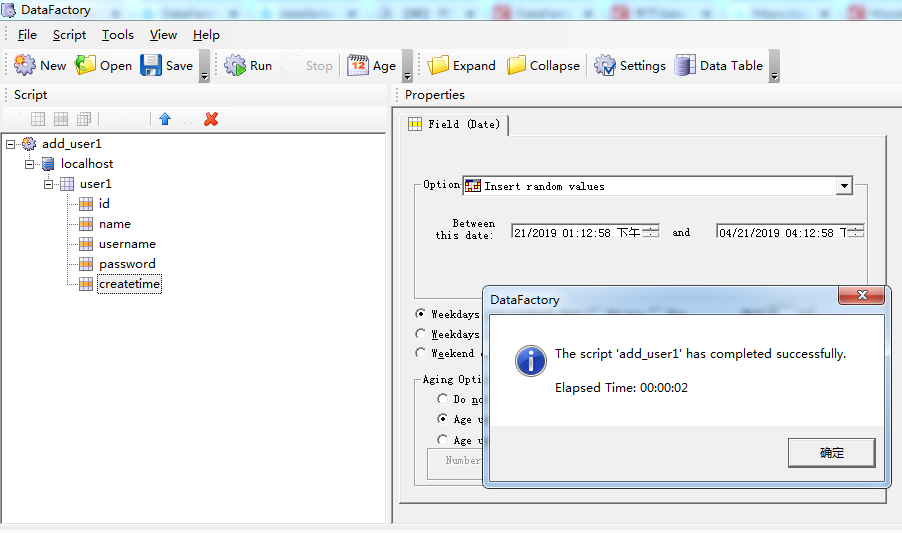The image size is (902, 533).
Task: Select the password tree row
Action: (127, 264)
